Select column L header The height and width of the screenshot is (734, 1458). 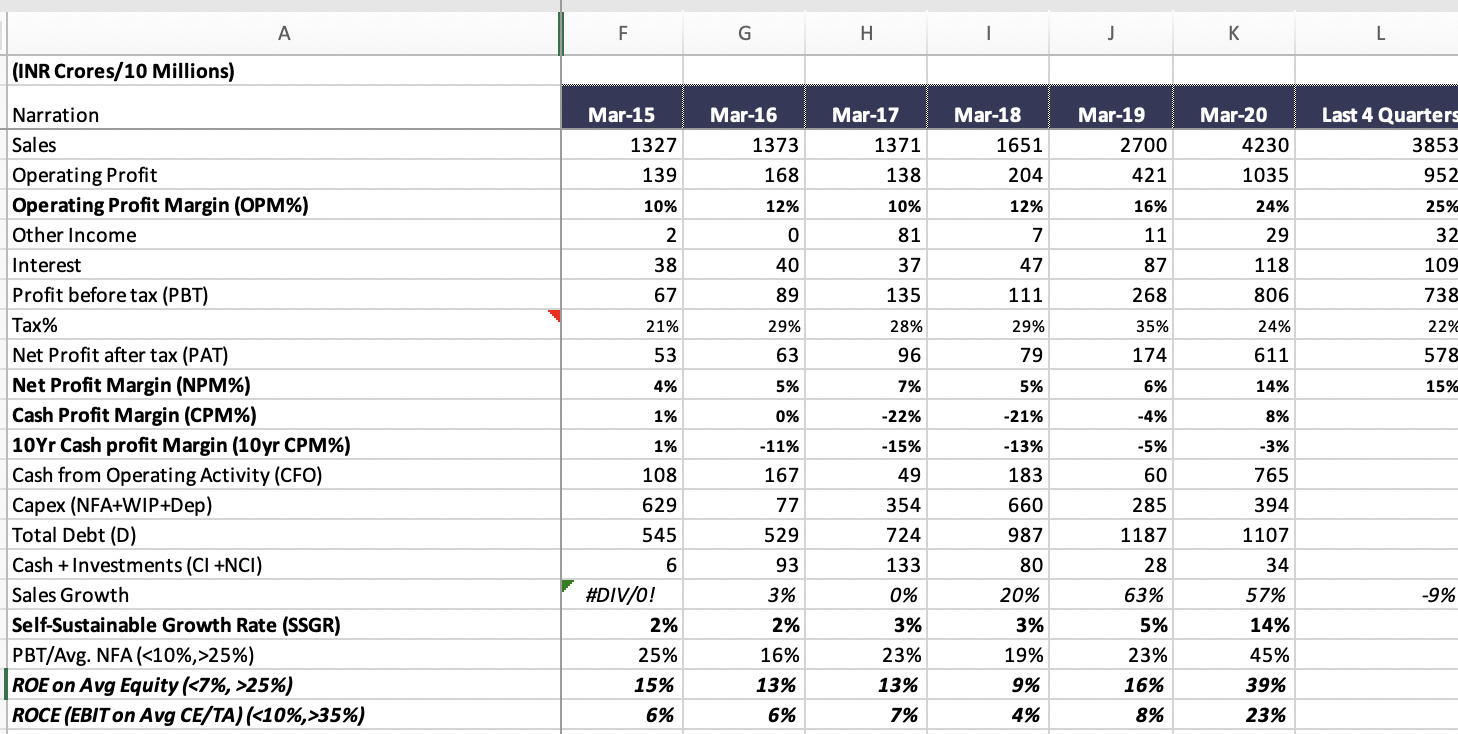pyautogui.click(x=1378, y=34)
